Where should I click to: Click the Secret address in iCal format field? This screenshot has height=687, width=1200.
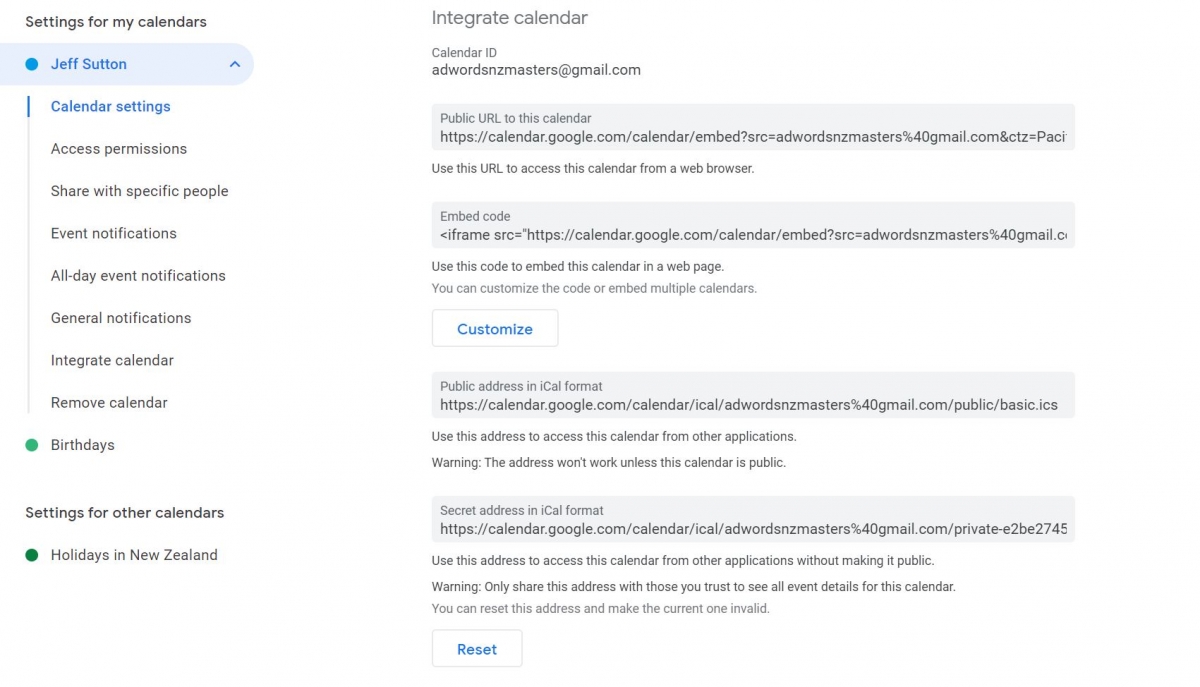753,519
